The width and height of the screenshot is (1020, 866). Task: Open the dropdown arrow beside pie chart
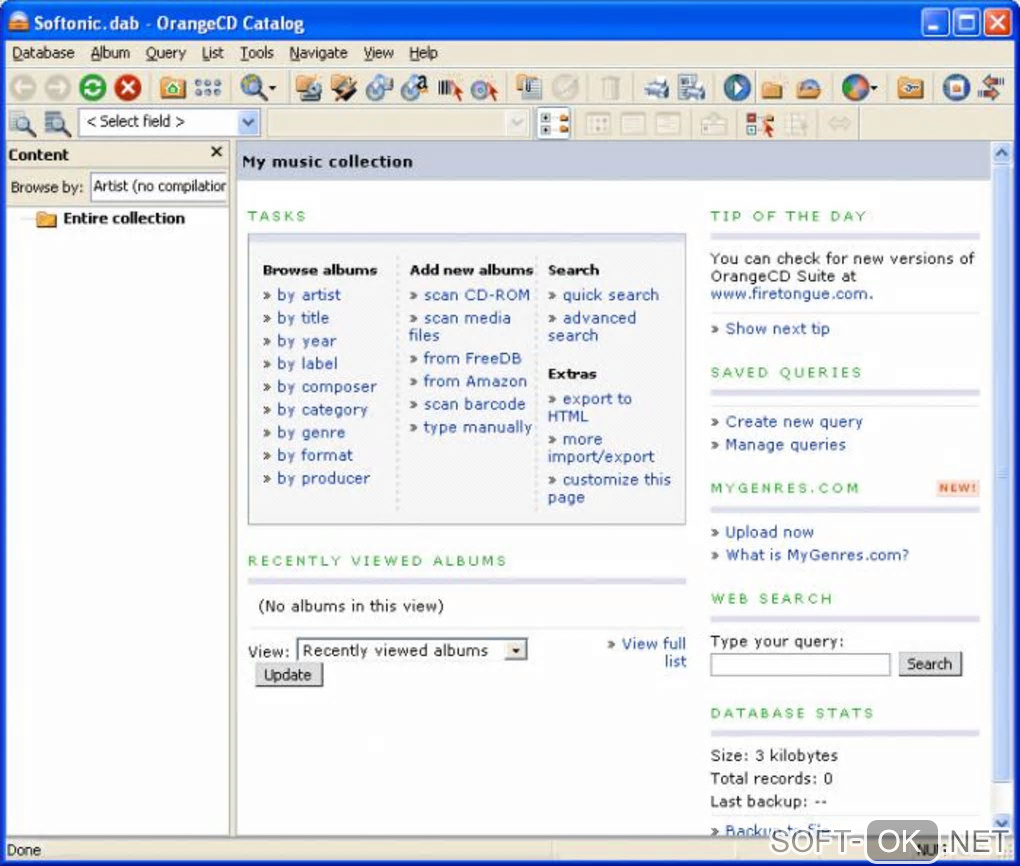(x=874, y=88)
